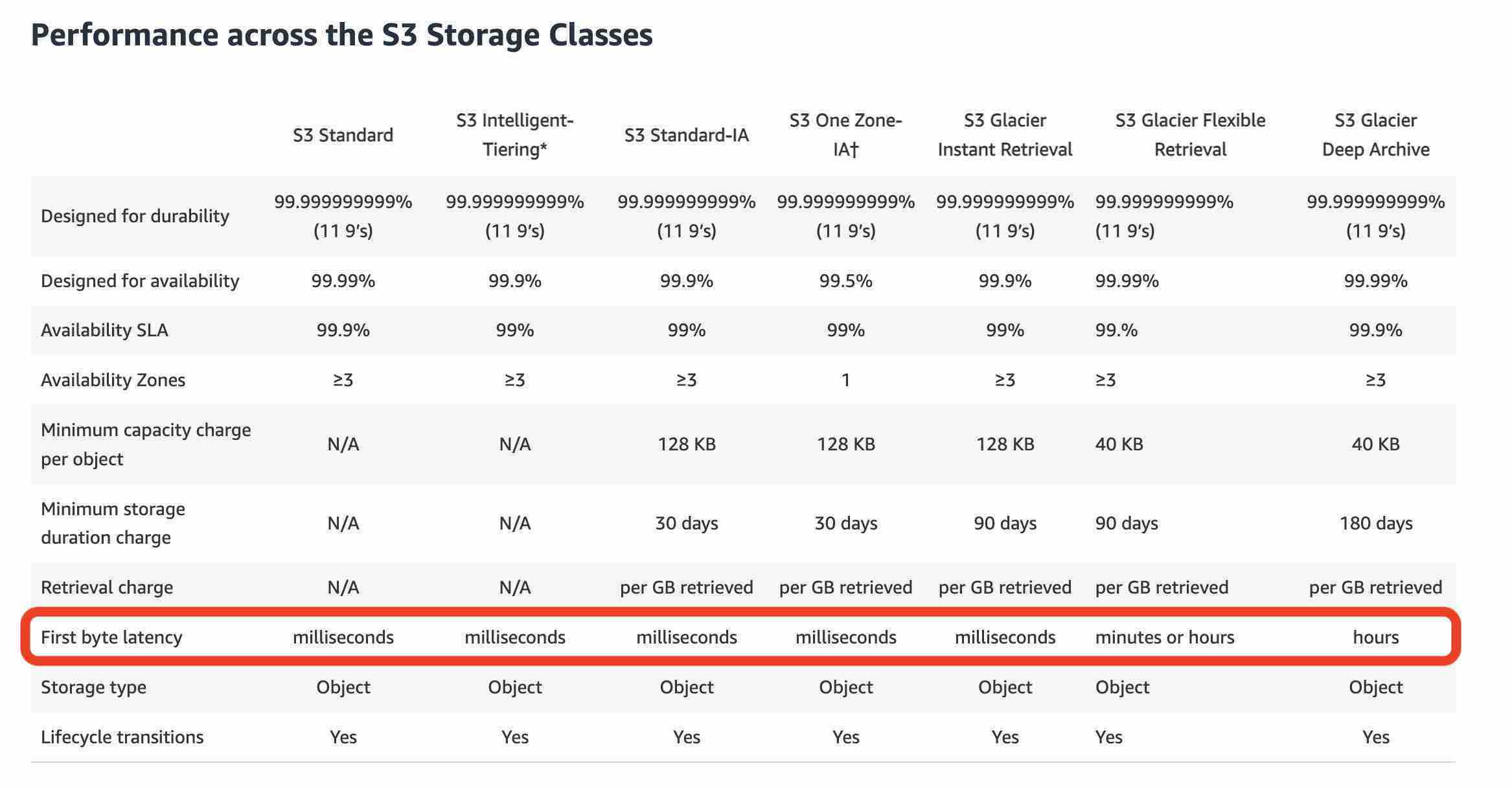Click the Designed for durability row label
Viewport: 1512px width, 788px height.
pos(135,216)
